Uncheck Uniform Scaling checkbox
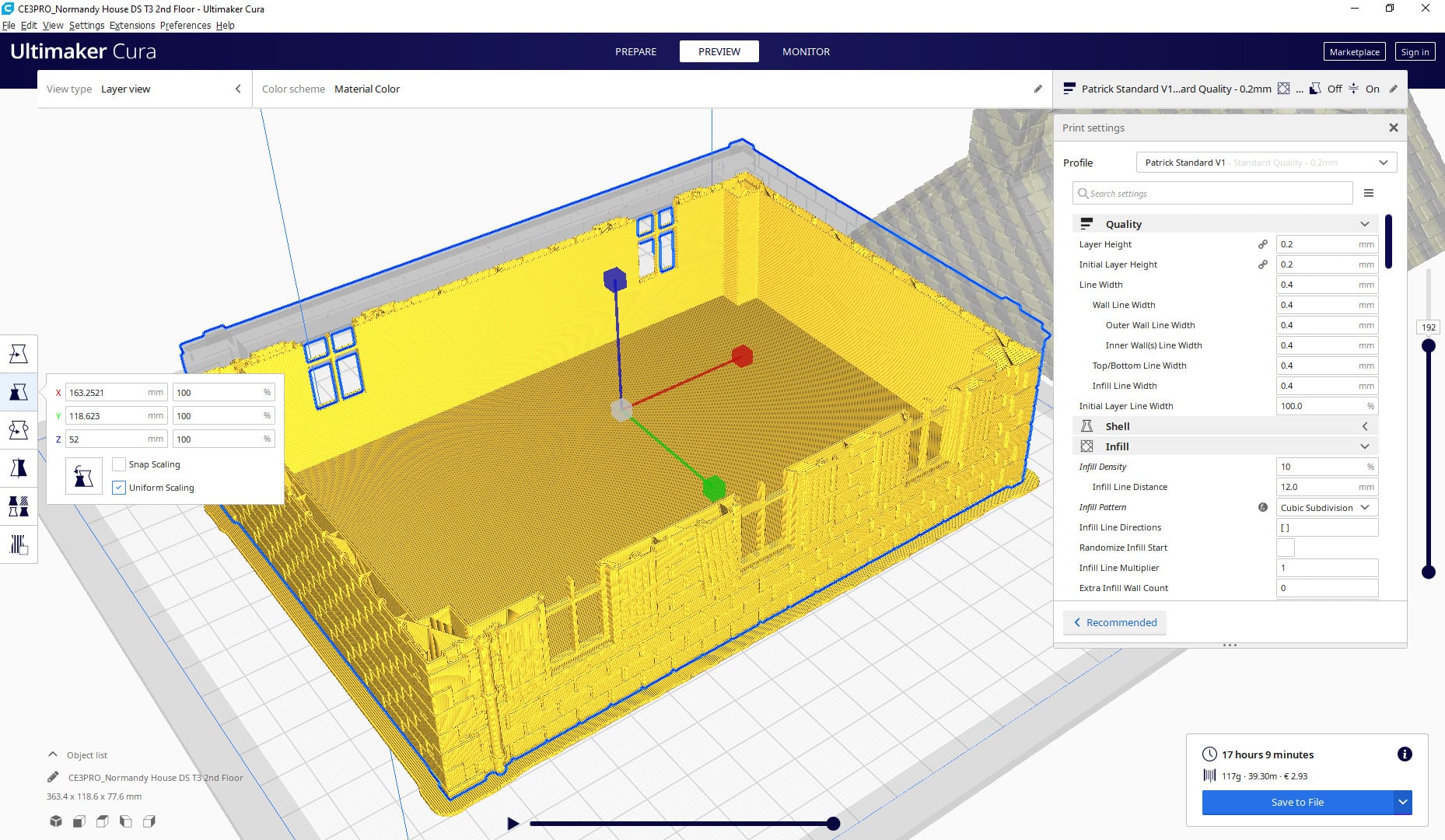This screenshot has width=1445, height=840. pyautogui.click(x=119, y=488)
